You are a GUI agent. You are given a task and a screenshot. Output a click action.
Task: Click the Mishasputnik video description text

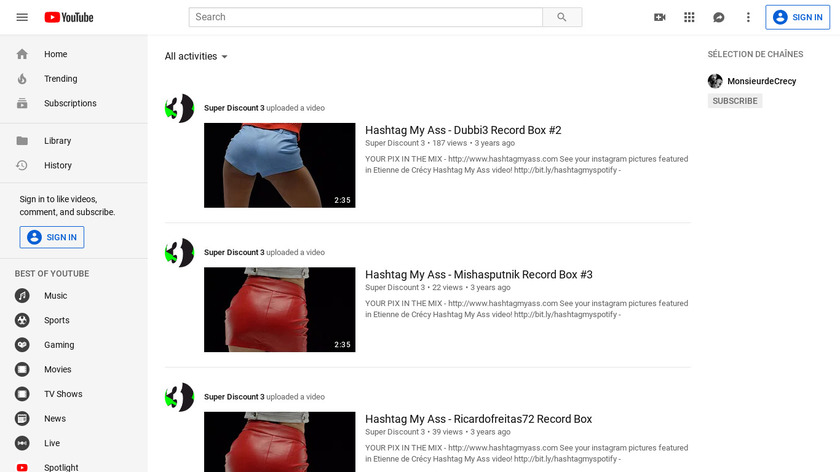pyautogui.click(x=527, y=309)
